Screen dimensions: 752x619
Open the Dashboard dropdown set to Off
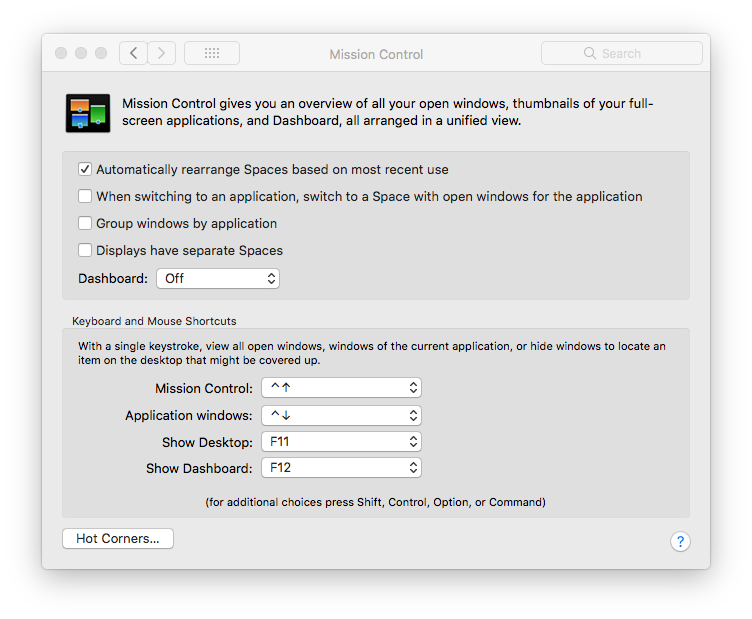218,279
